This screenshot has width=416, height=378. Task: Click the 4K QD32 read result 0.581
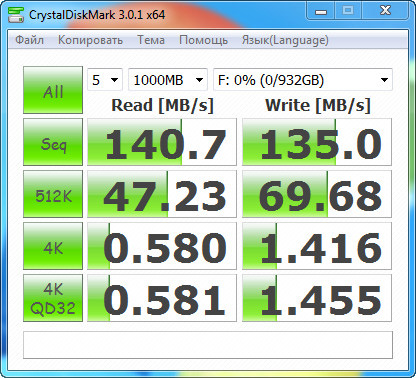pos(162,298)
